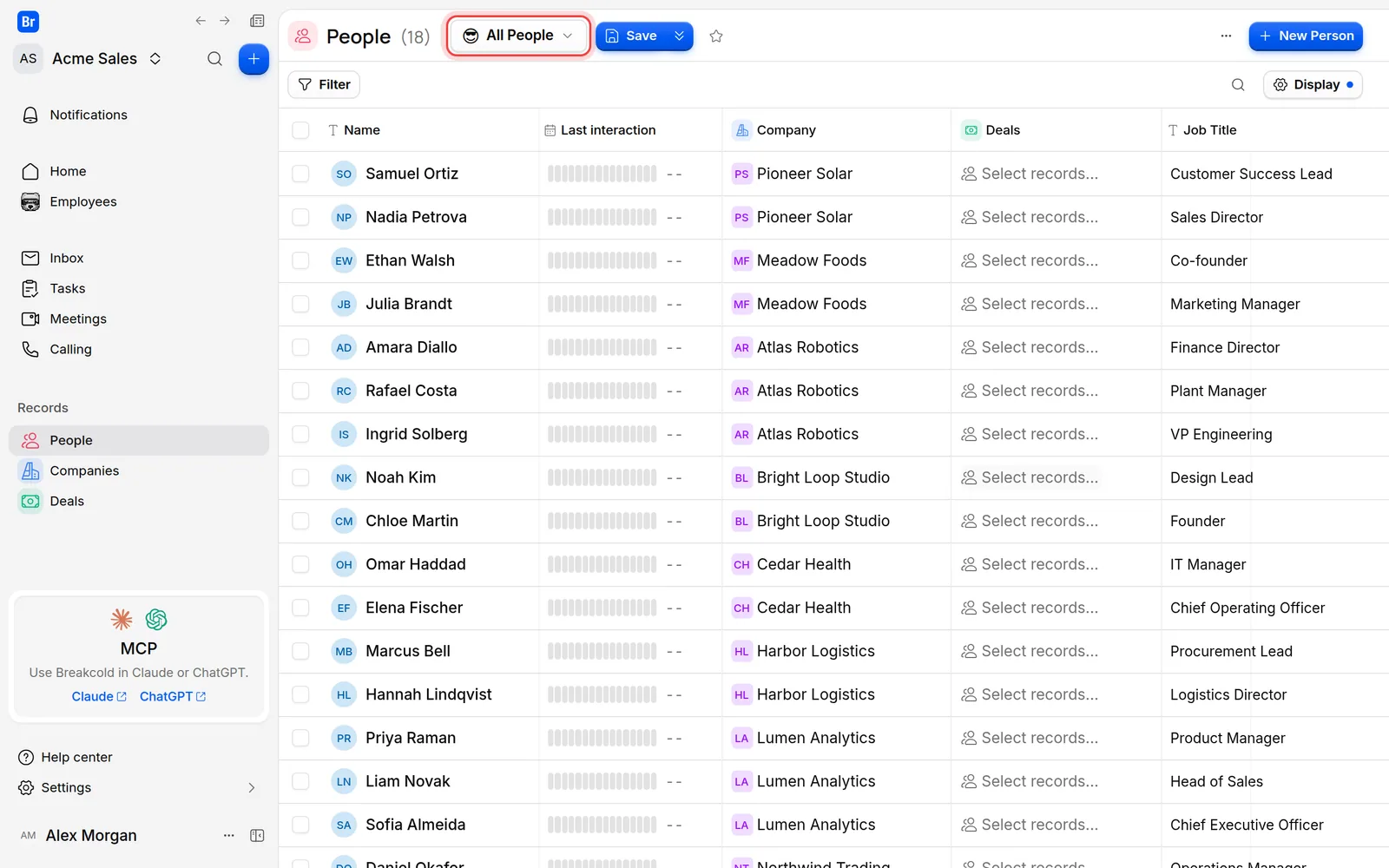This screenshot has height=868, width=1389.
Task: Expand Settings with its chevron
Action: 252,788
